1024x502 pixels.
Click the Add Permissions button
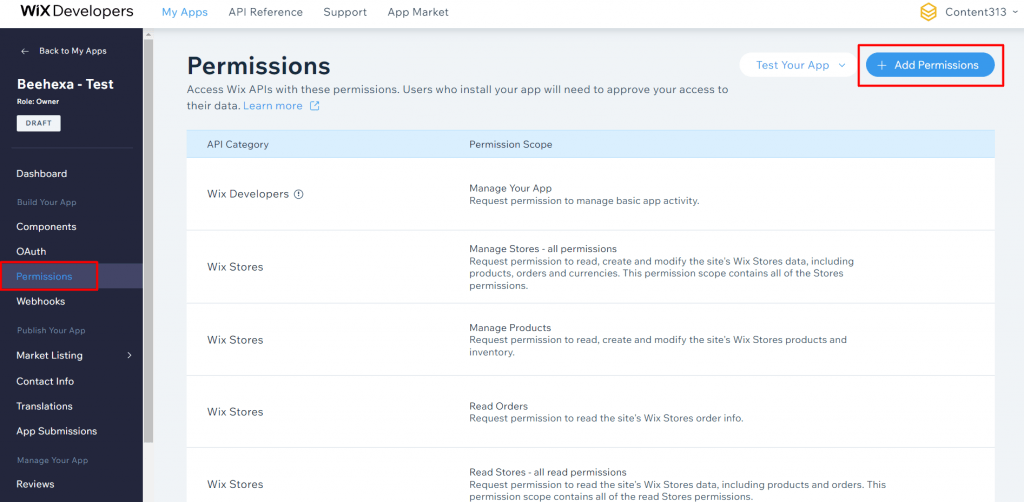[930, 65]
